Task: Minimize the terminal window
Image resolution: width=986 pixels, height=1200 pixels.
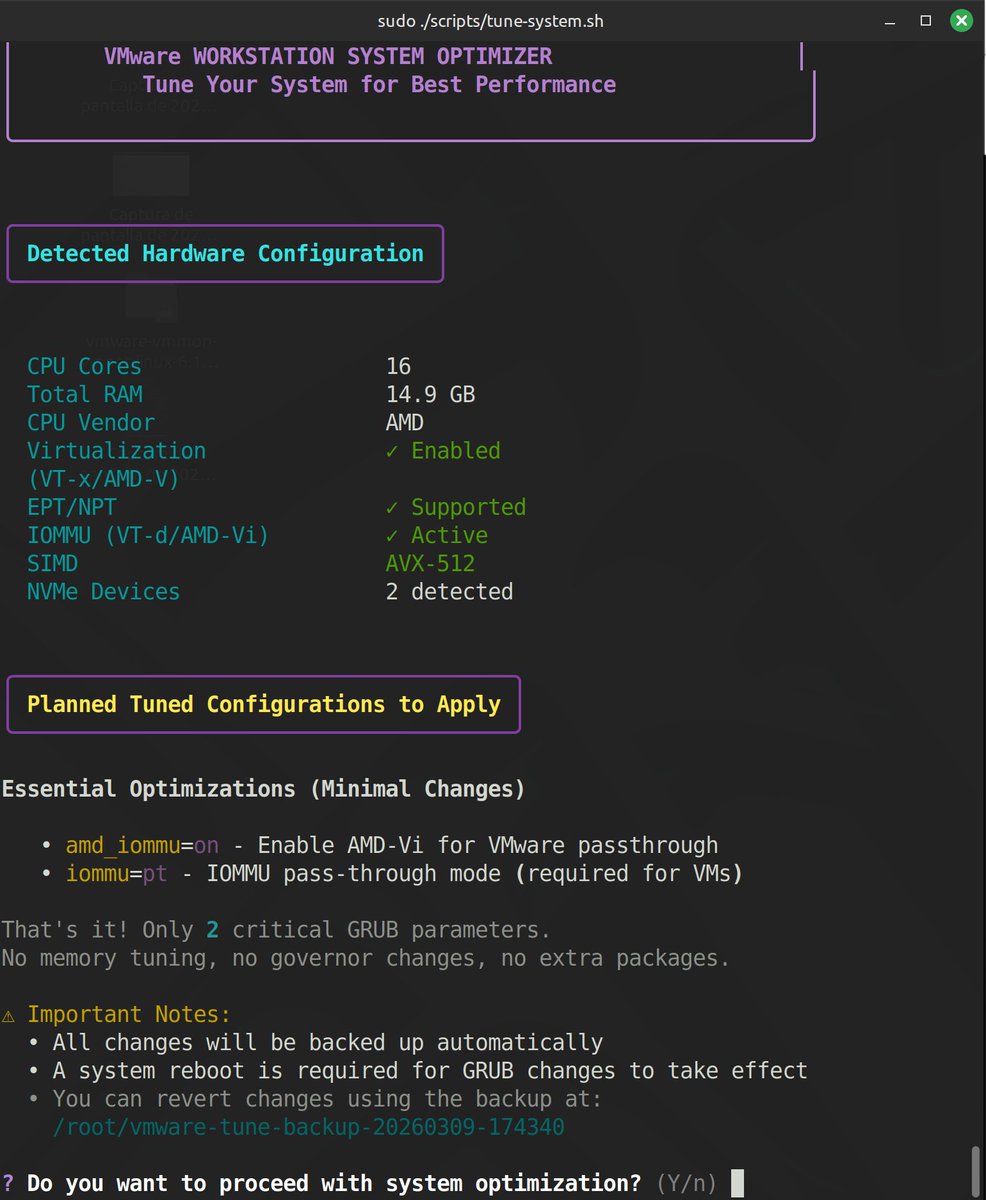Action: (889, 20)
